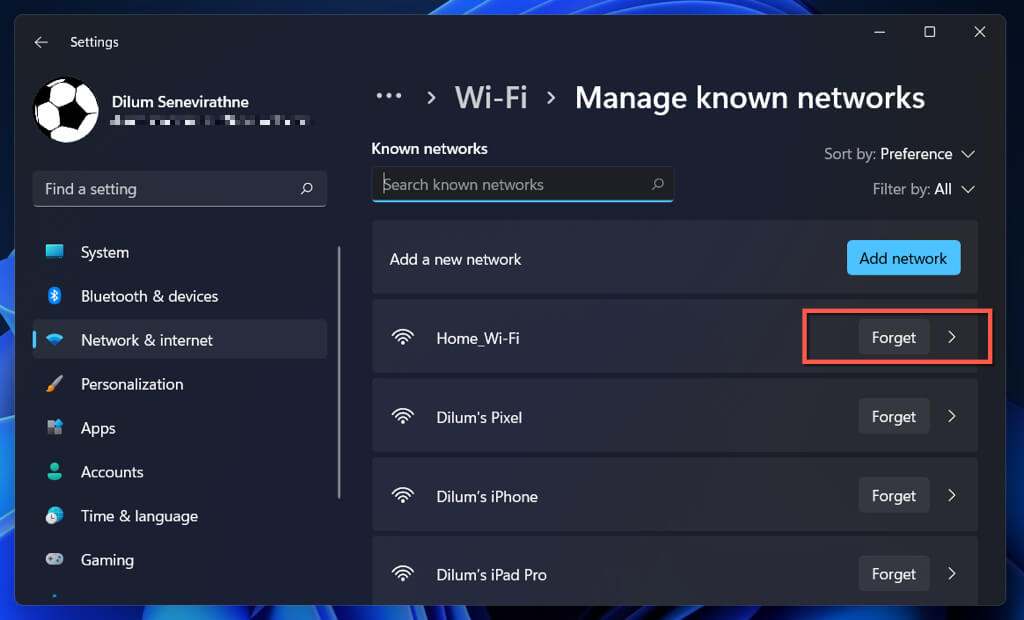Go to Time & language settings

point(139,516)
